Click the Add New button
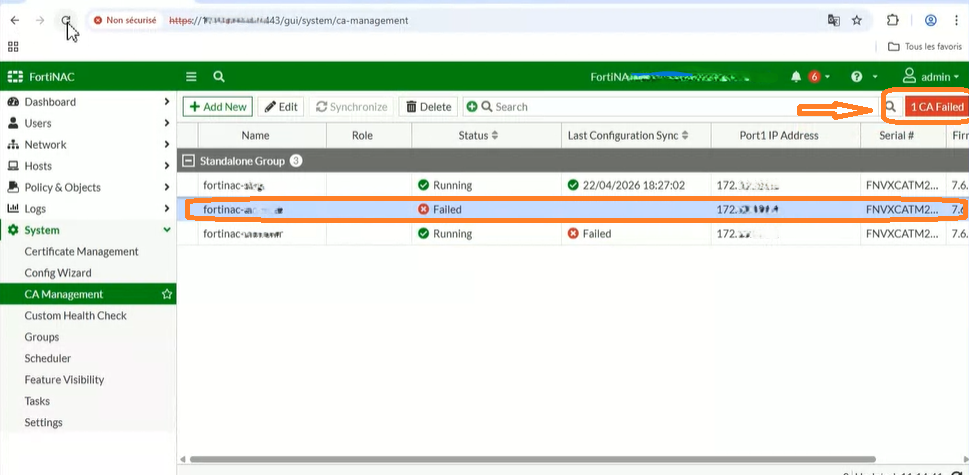969x475 pixels. [218, 107]
